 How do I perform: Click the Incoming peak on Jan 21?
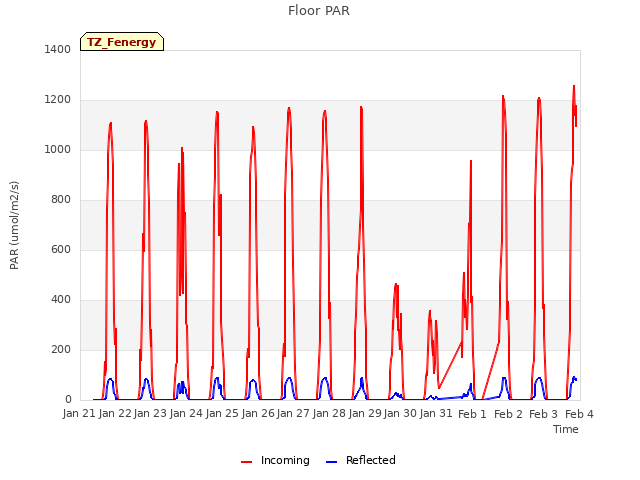coord(111,123)
